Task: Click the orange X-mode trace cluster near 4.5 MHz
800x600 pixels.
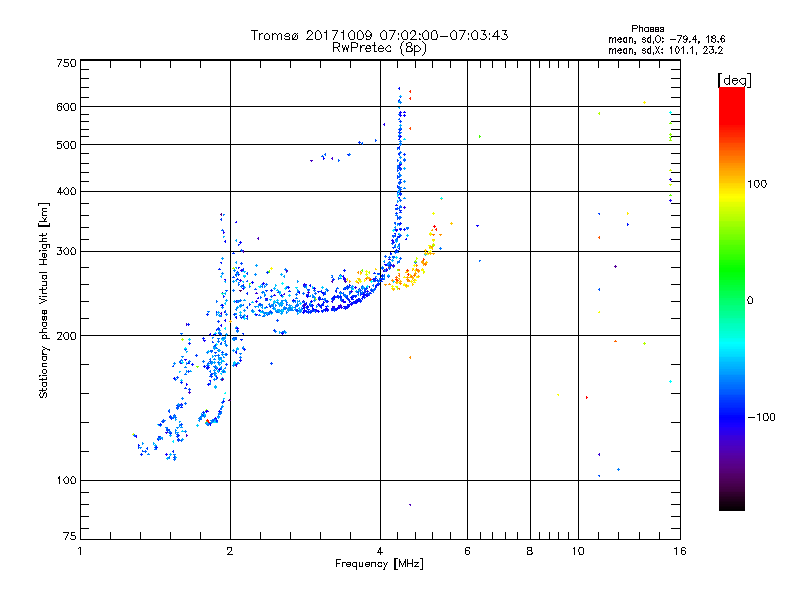Action: pyautogui.click(x=406, y=278)
